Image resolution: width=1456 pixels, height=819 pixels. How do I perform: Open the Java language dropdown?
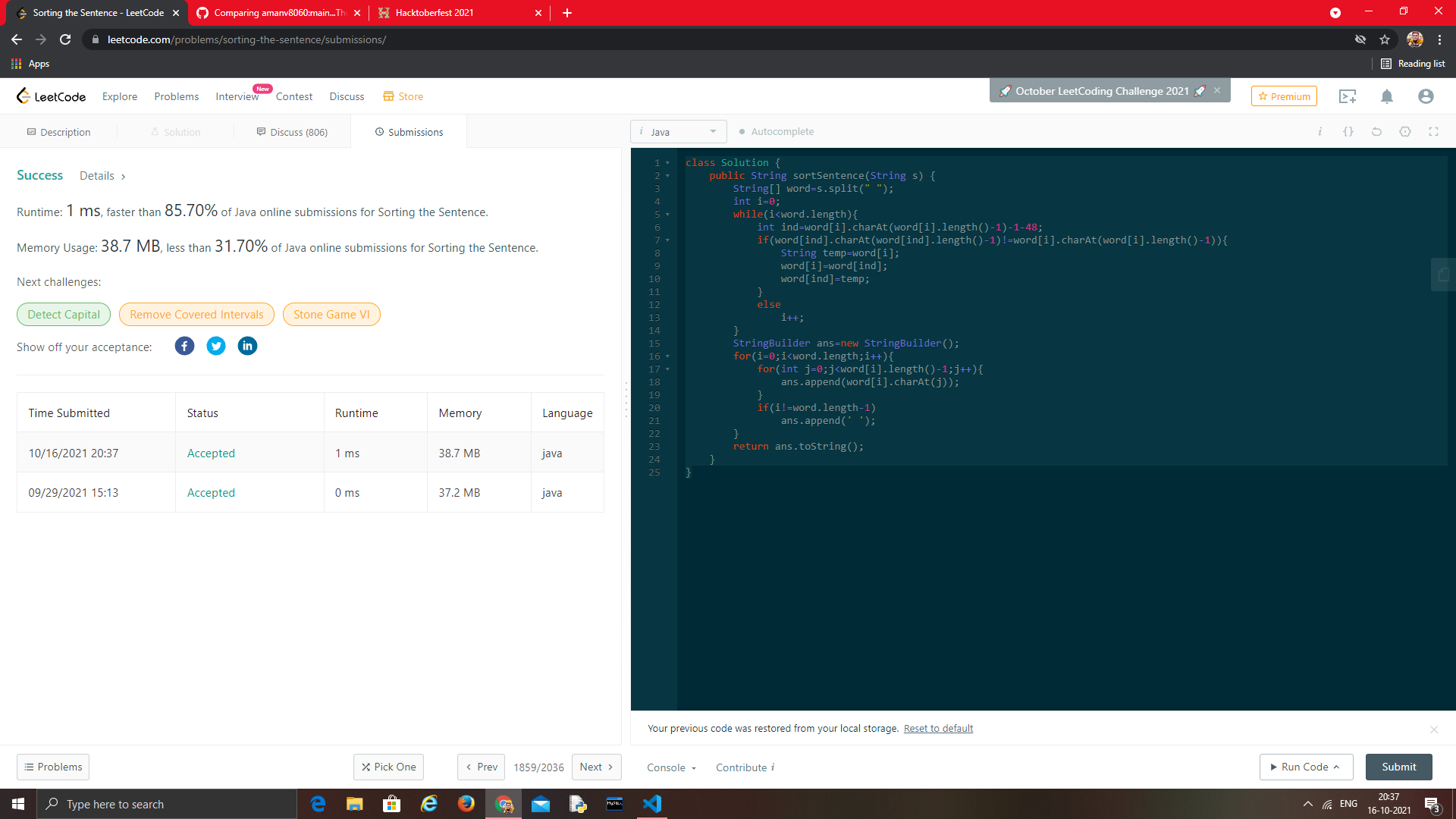pyautogui.click(x=678, y=132)
